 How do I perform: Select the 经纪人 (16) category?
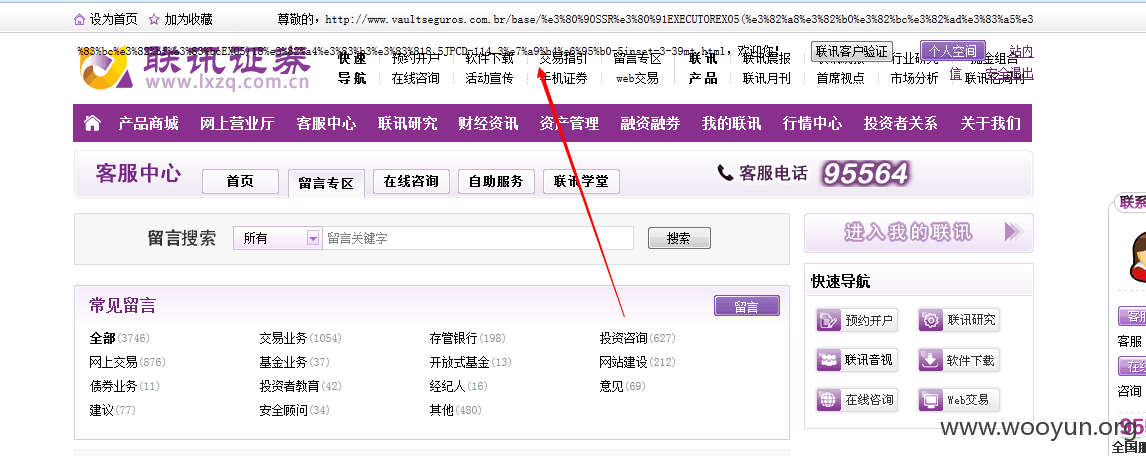[458, 386]
